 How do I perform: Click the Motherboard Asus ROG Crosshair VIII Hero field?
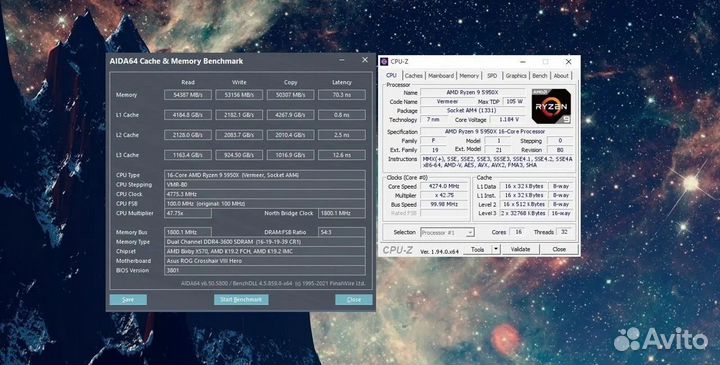(x=265, y=261)
